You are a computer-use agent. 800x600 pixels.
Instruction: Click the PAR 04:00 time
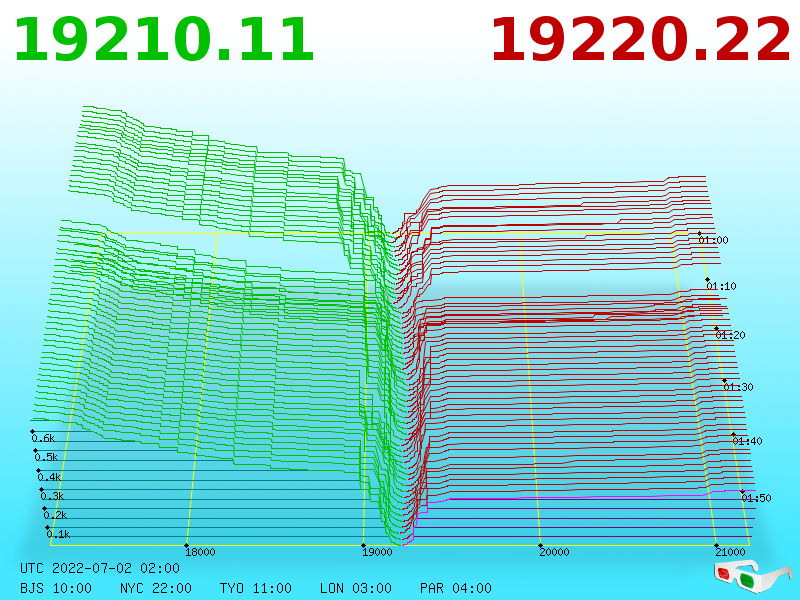coord(456,588)
